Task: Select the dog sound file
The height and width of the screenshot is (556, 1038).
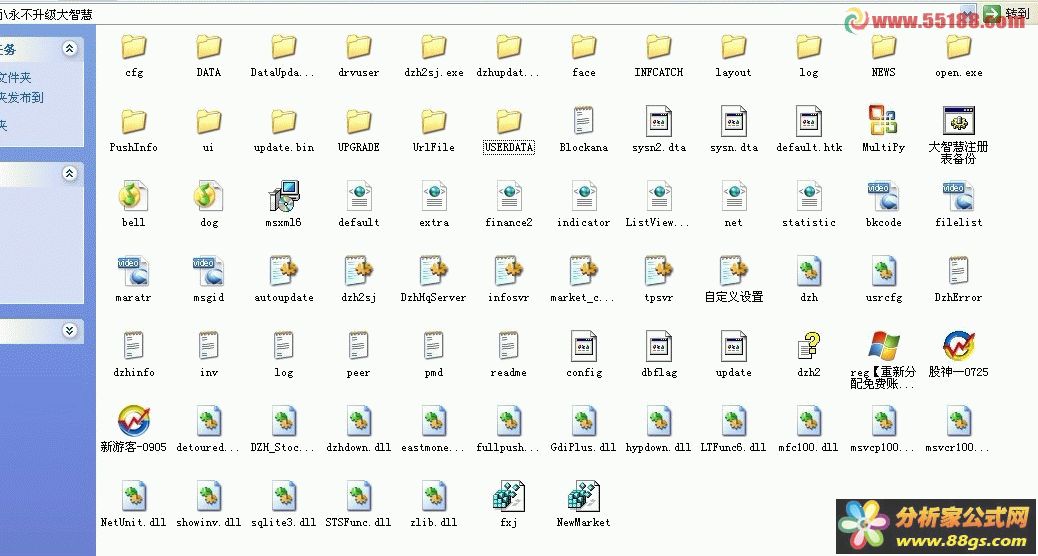Action: point(209,206)
